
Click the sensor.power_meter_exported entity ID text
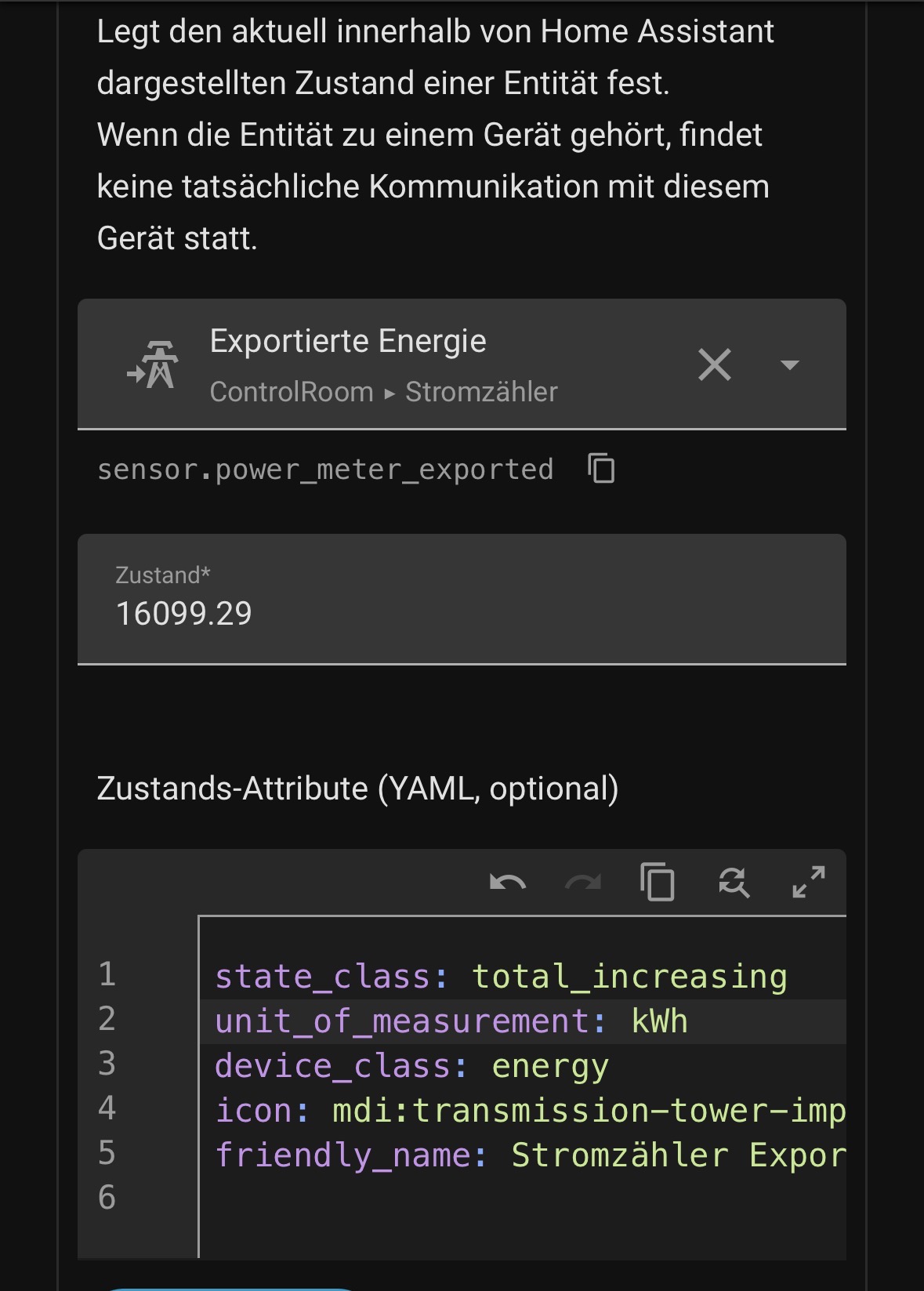[325, 470]
